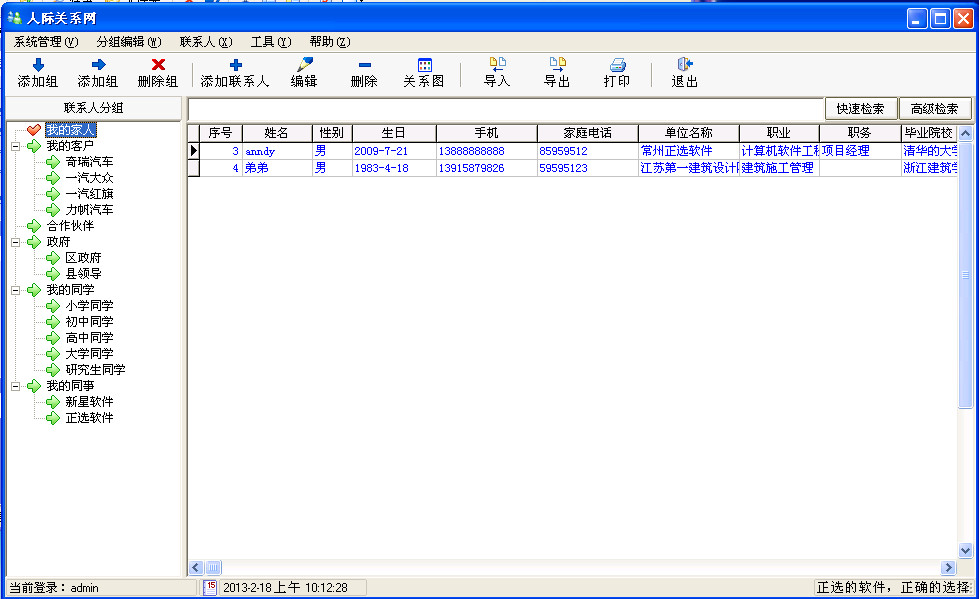This screenshot has width=979, height=599.
Task: Click the 快速检索 button
Action: (x=860, y=109)
